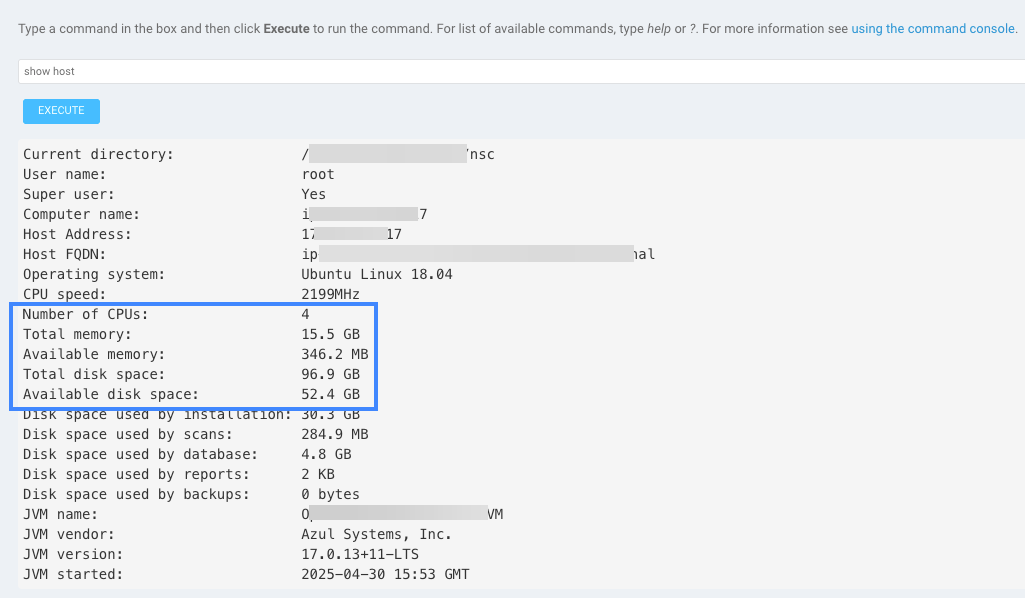Select the '17.0.13+11-LTS' JVM version text

359,554
